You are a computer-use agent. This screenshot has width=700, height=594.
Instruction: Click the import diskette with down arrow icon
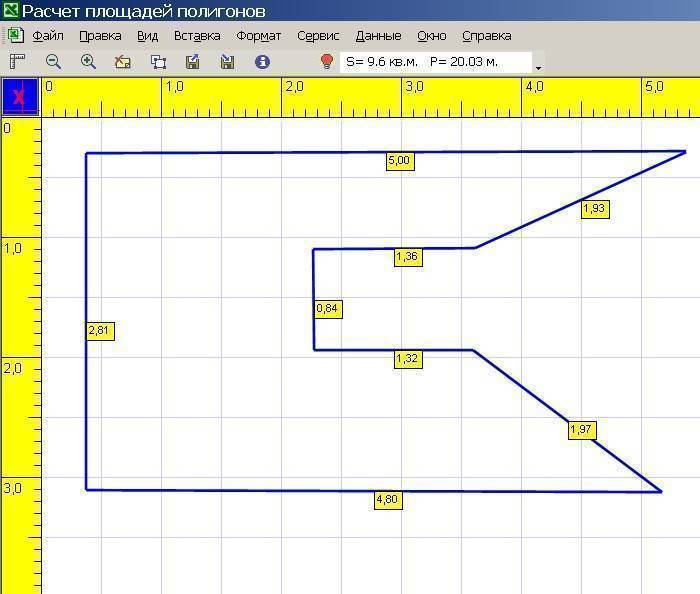click(x=227, y=62)
